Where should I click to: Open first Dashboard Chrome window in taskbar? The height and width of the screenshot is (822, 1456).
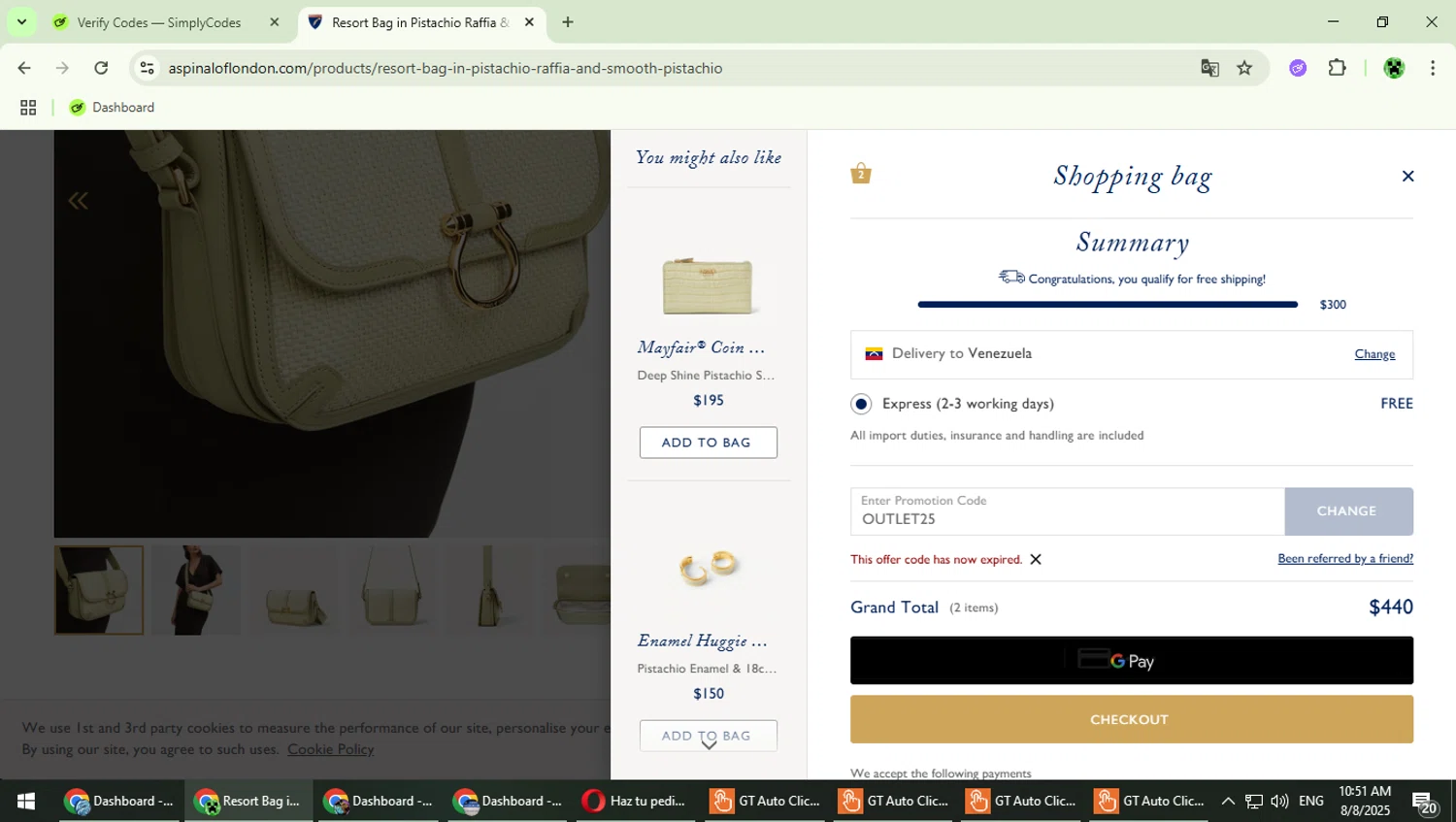click(x=118, y=801)
